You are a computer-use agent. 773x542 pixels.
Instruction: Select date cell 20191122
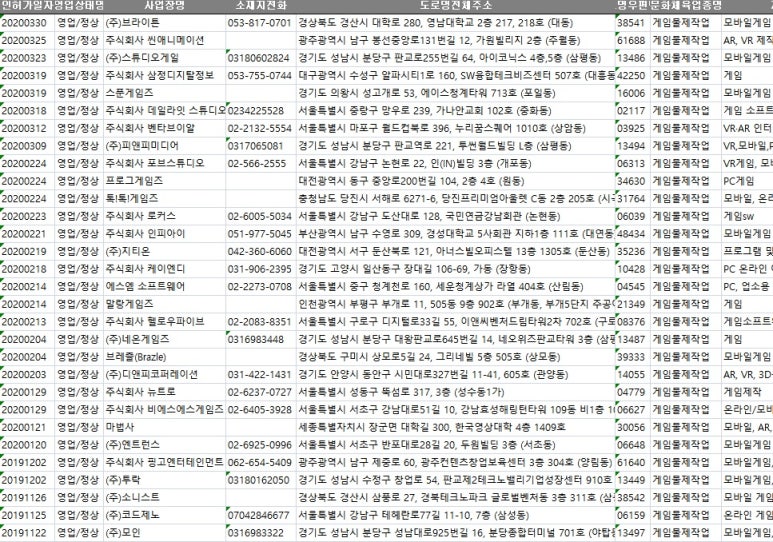27,533
